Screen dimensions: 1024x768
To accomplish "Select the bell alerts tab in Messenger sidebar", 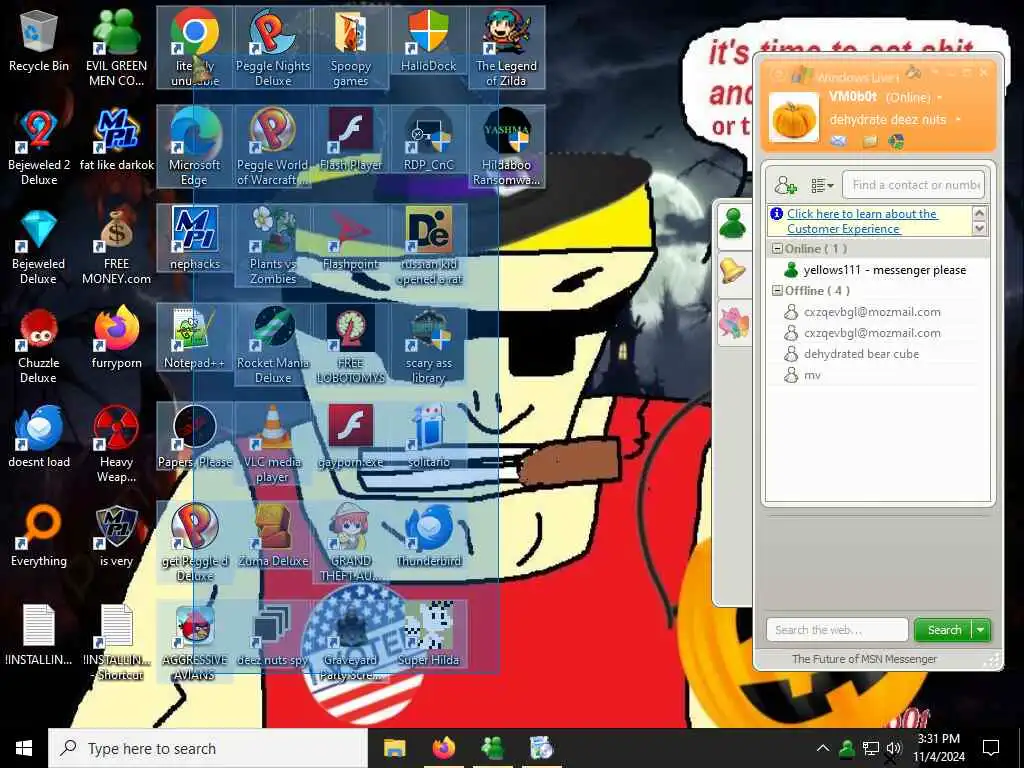I will coord(733,271).
